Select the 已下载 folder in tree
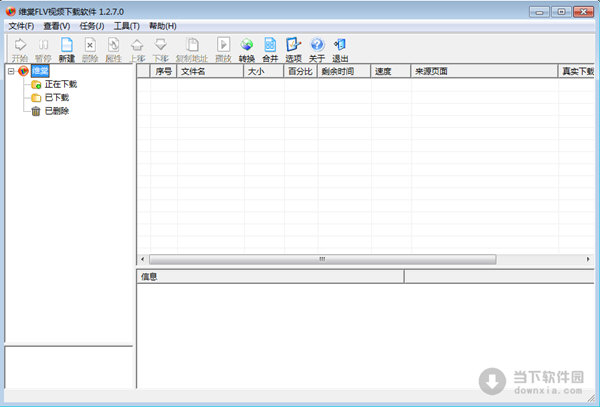Image resolution: width=600 pixels, height=407 pixels. point(57,98)
